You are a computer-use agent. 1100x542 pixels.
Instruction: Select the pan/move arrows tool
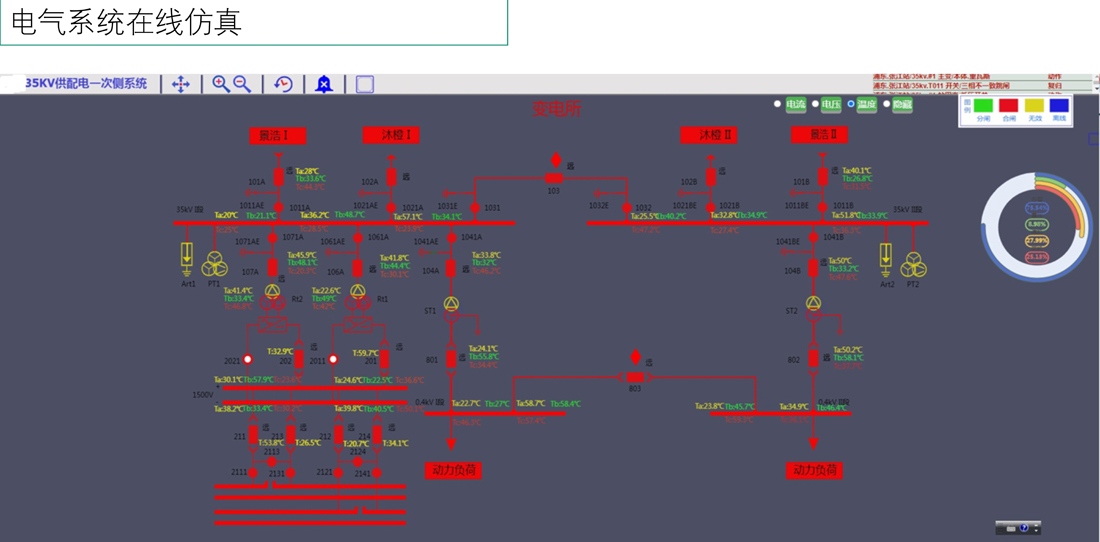(181, 84)
